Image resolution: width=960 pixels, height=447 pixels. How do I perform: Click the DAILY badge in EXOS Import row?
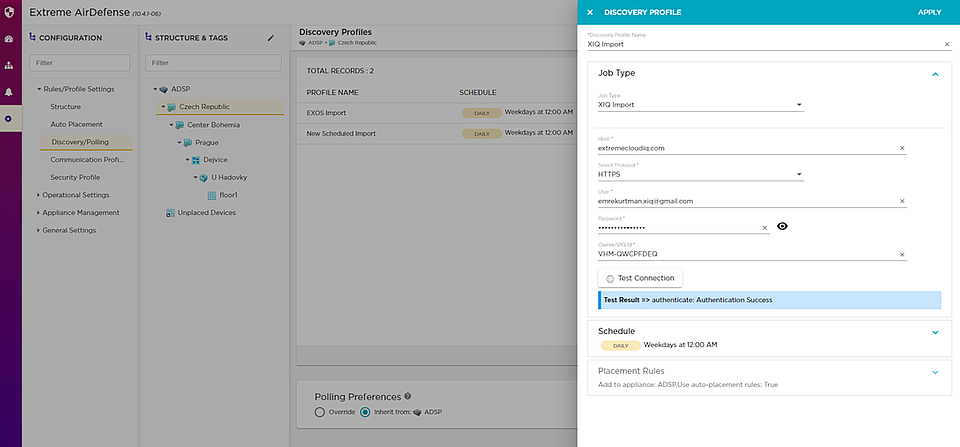[482, 113]
